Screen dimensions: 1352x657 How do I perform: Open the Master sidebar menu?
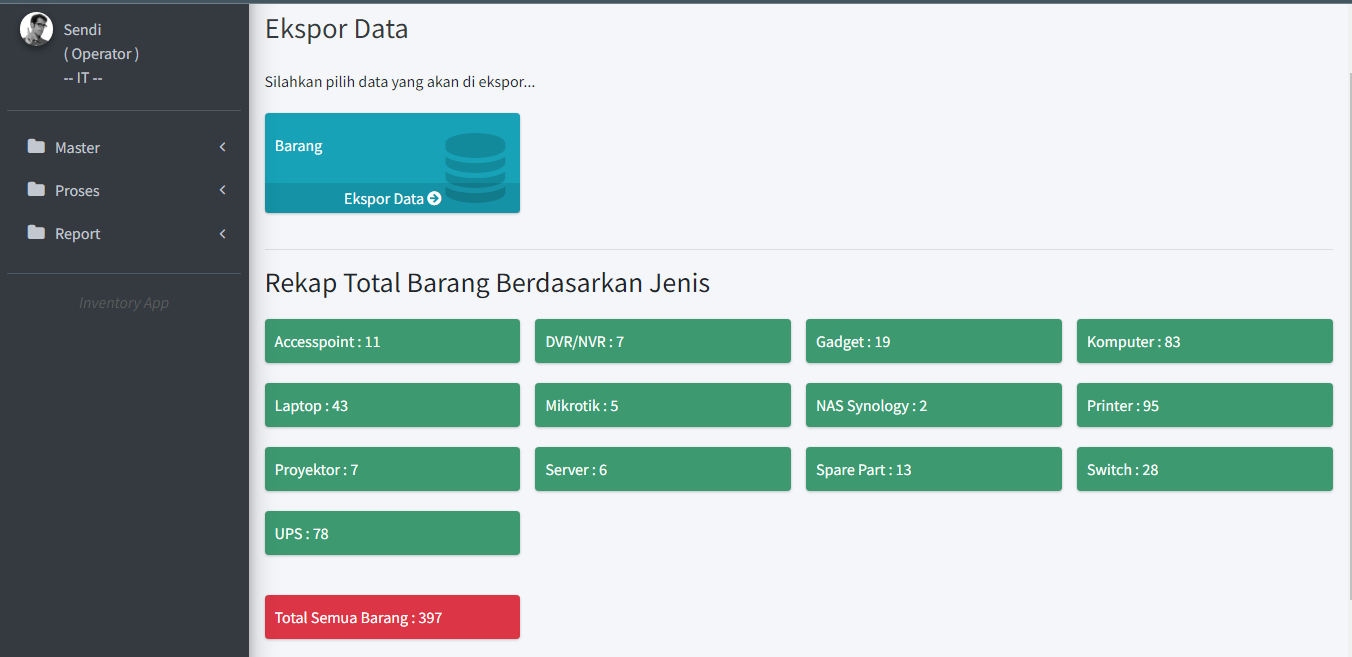[78, 147]
